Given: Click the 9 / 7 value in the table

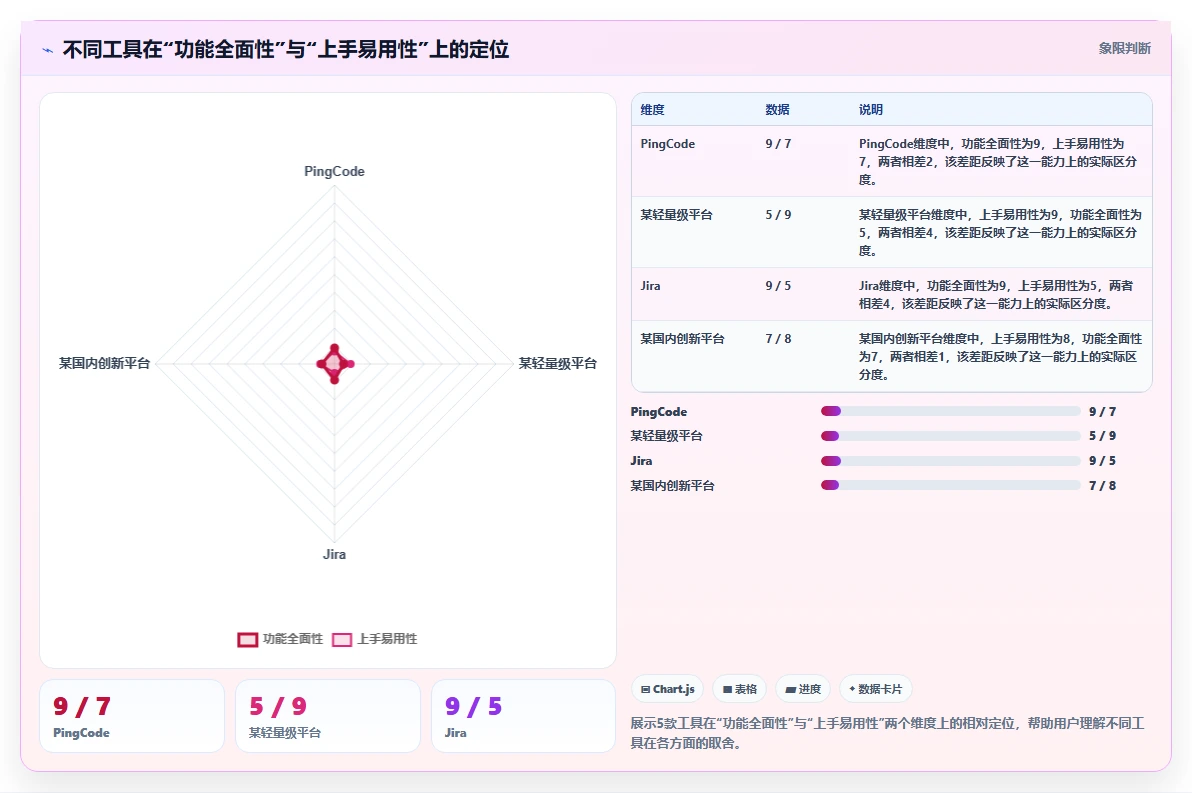Looking at the screenshot, I should click(778, 144).
